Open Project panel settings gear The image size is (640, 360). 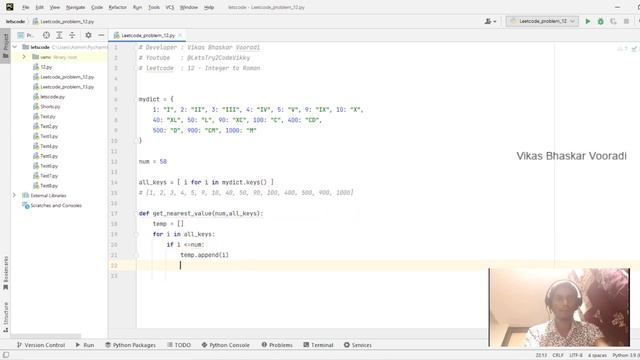pos(88,36)
